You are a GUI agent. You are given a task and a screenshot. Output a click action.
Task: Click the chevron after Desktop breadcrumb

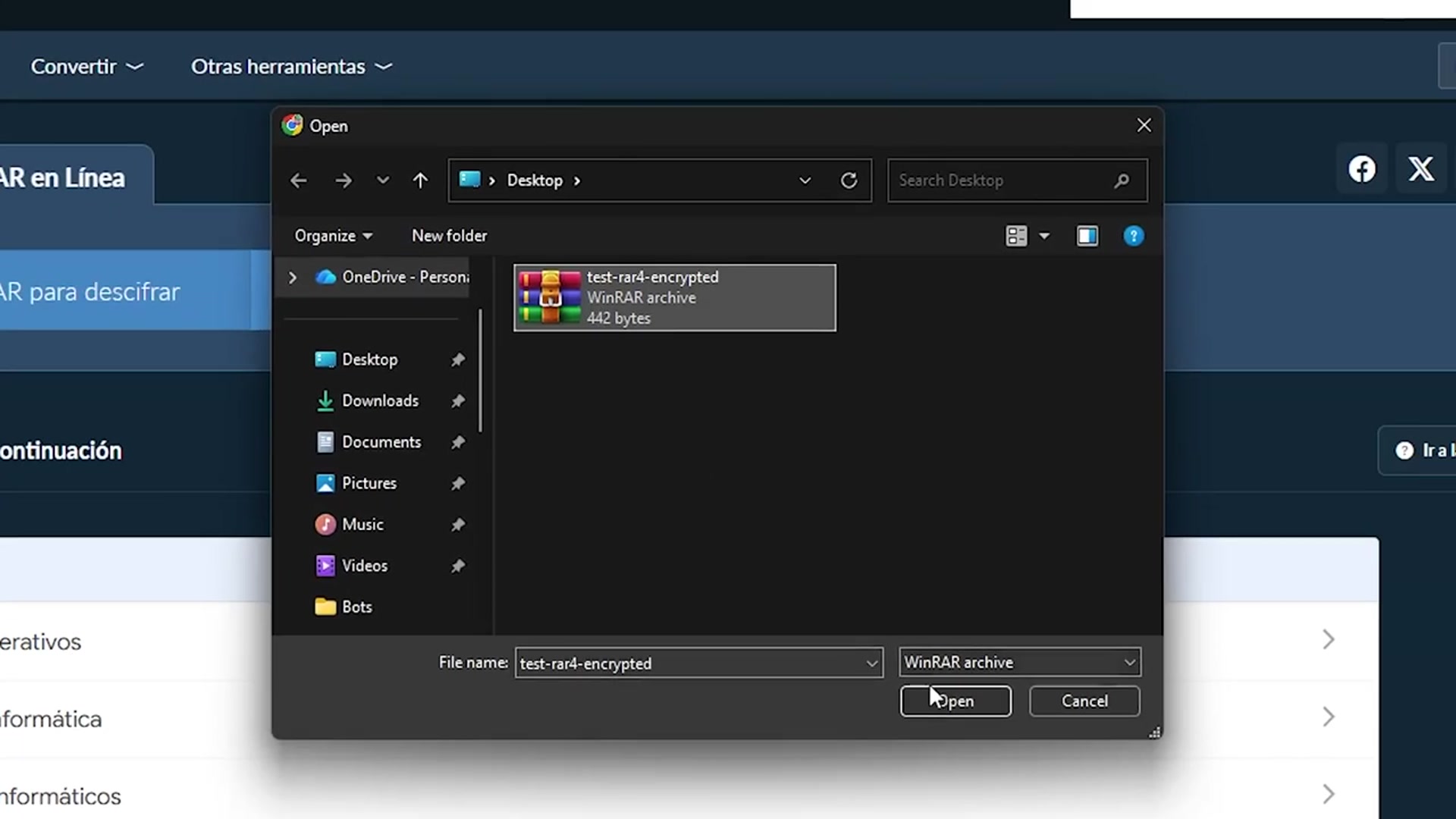click(577, 180)
